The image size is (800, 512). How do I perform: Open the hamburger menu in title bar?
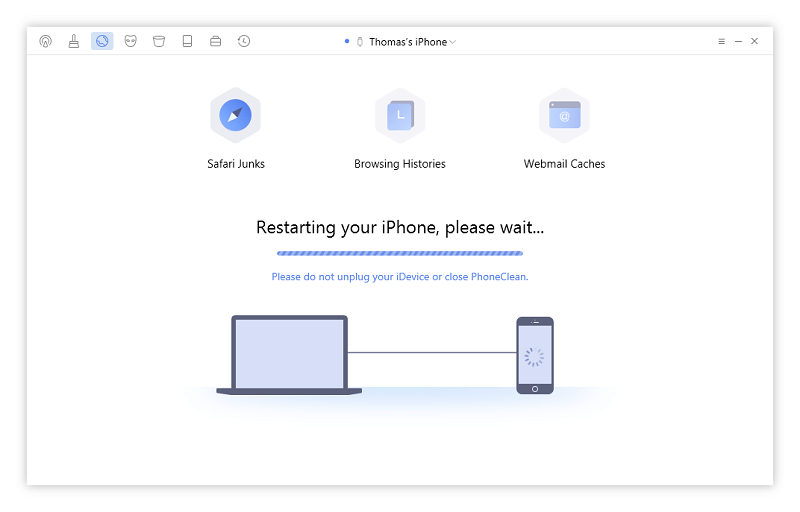721,41
